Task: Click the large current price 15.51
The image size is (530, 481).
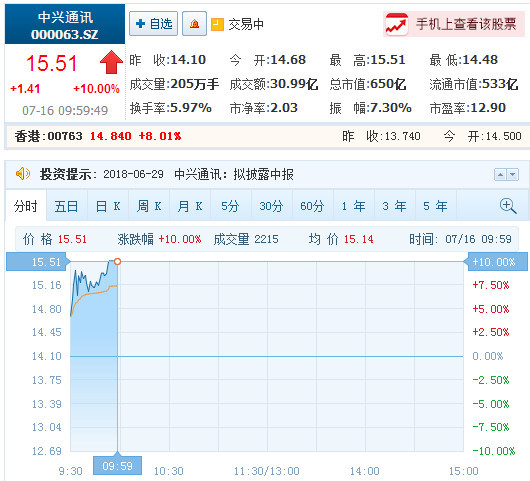Action: pos(52,63)
